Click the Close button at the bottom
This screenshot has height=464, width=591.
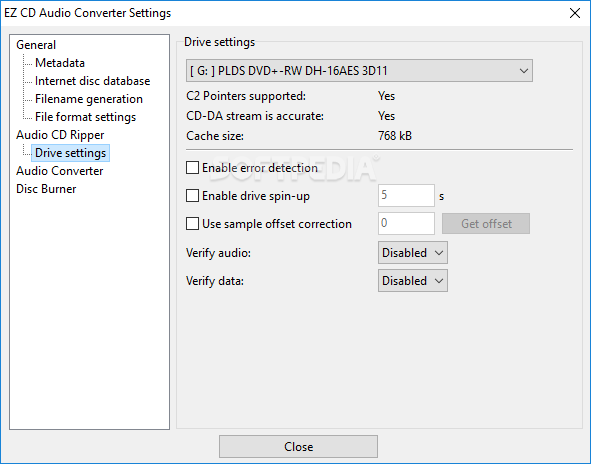coord(298,447)
